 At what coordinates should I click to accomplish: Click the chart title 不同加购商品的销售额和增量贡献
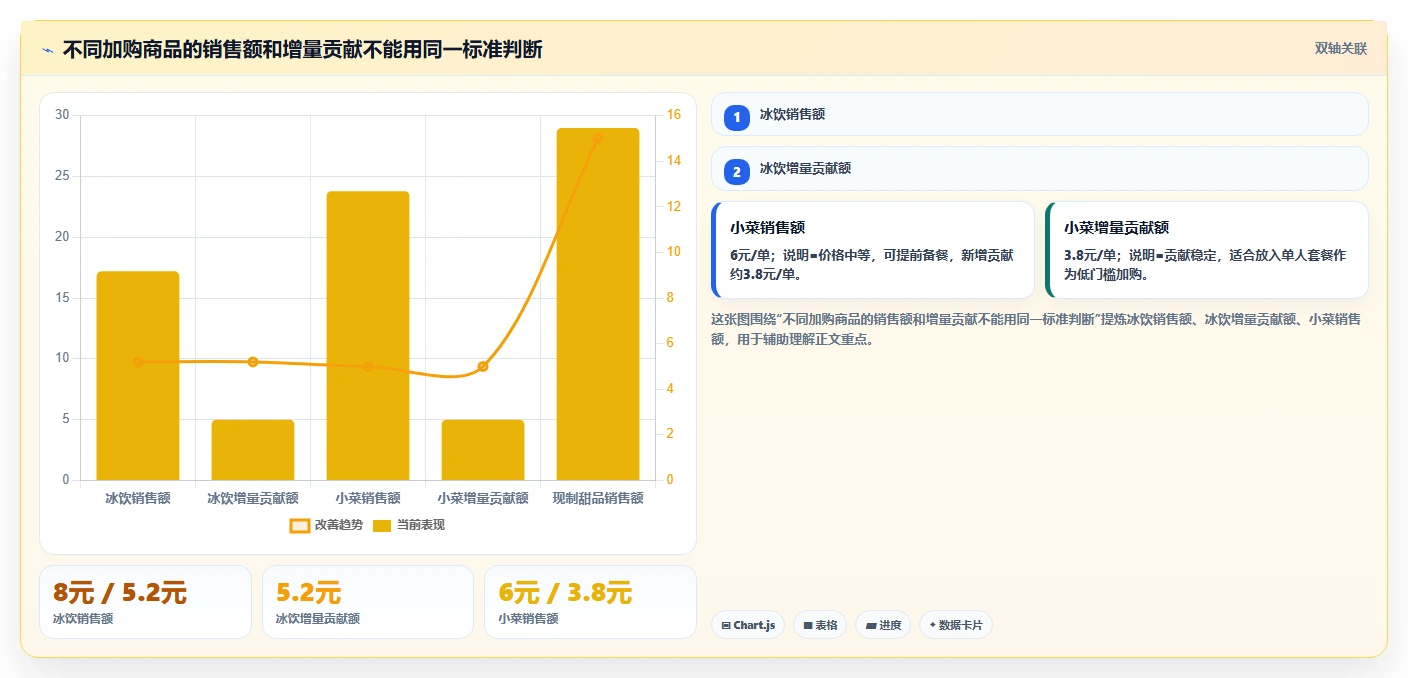click(302, 49)
